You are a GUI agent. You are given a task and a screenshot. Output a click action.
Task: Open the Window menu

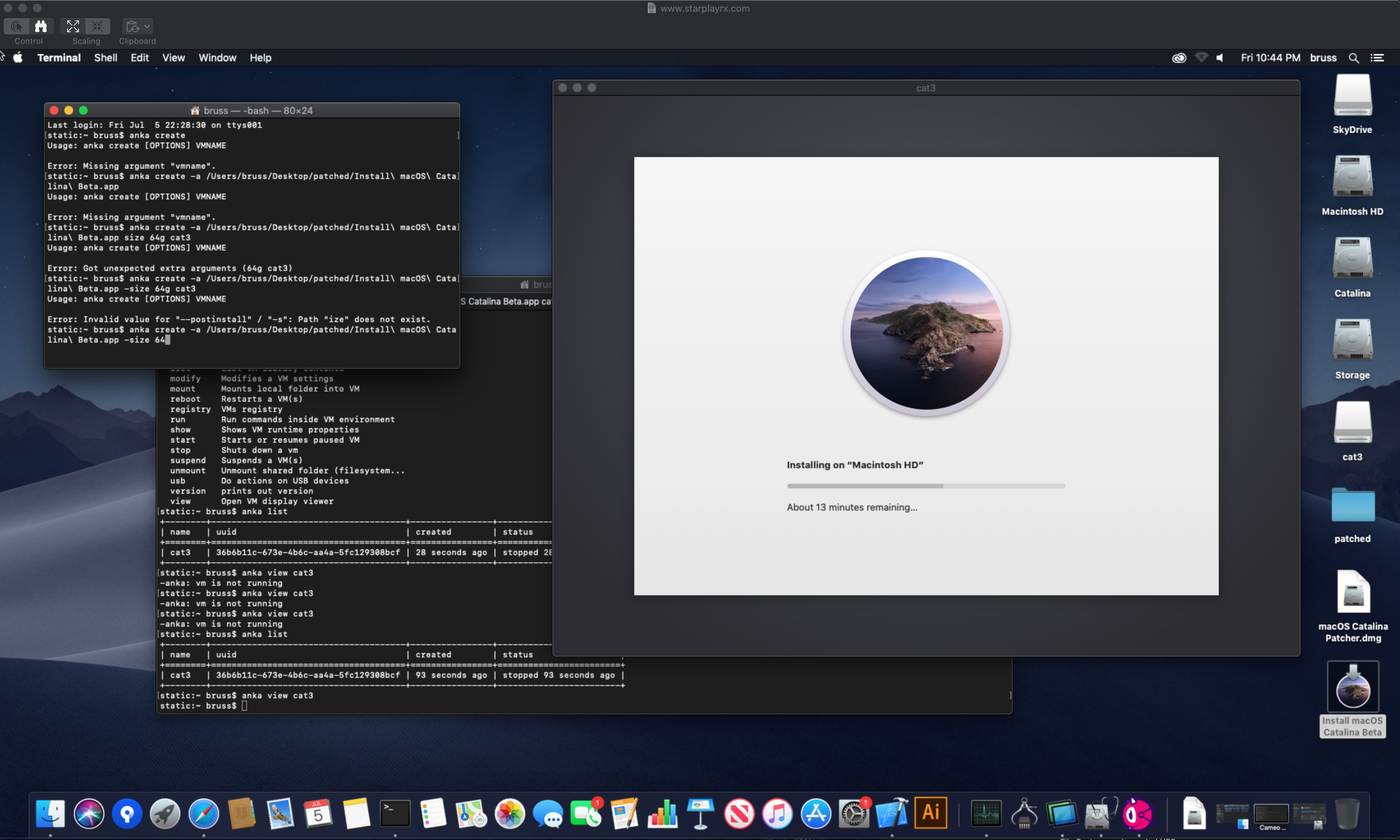[217, 58]
